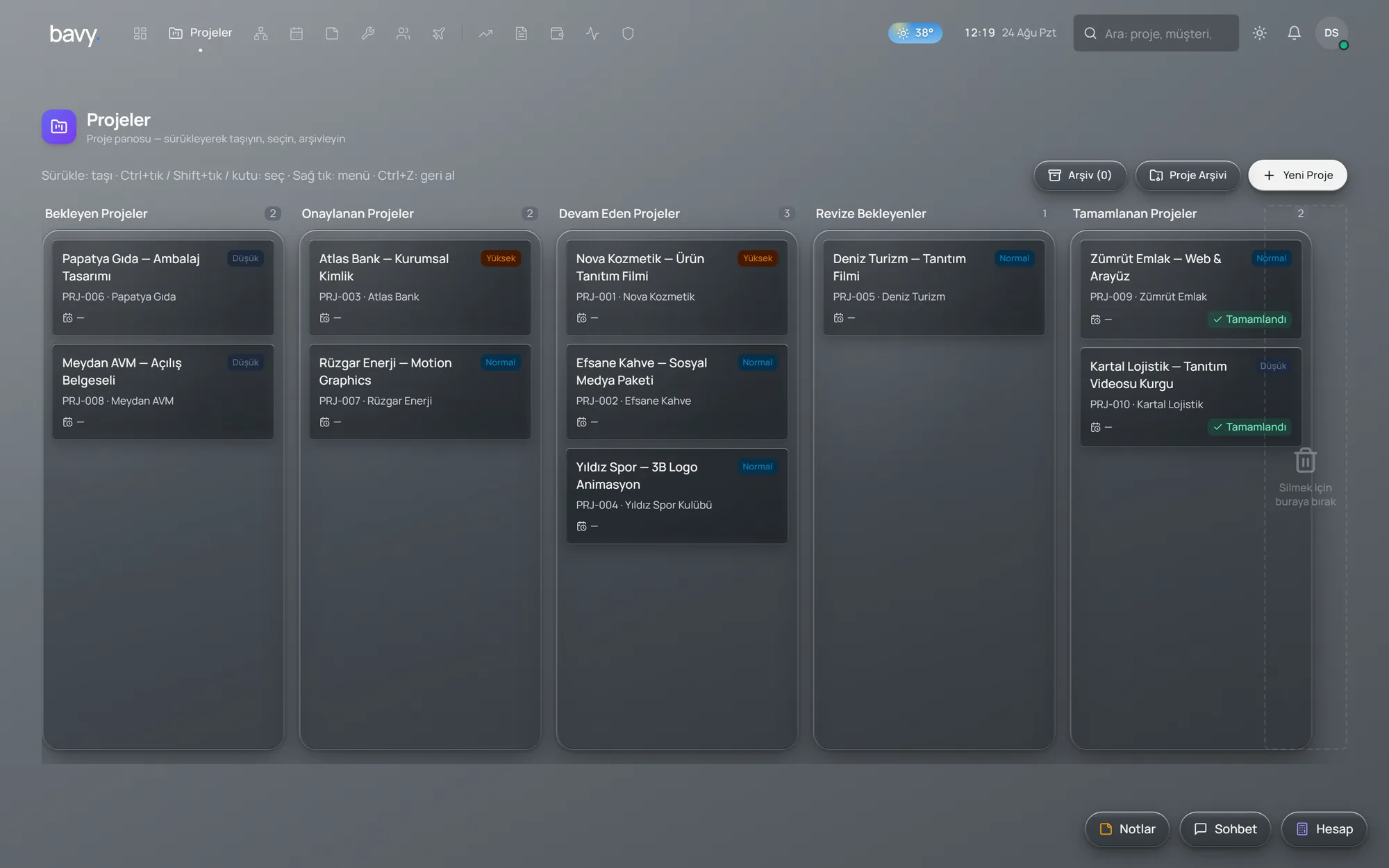The height and width of the screenshot is (868, 1389).
Task: Click the trash delete drop zone icon
Action: 1306,460
